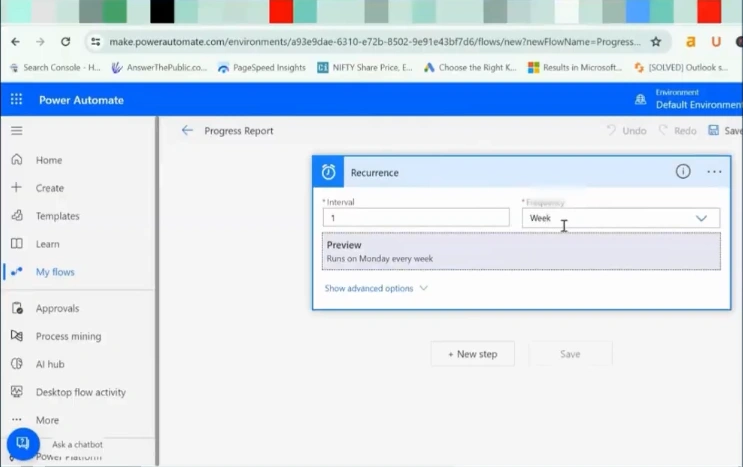The width and height of the screenshot is (743, 467).
Task: Bookmark this page with star icon
Action: (656, 42)
